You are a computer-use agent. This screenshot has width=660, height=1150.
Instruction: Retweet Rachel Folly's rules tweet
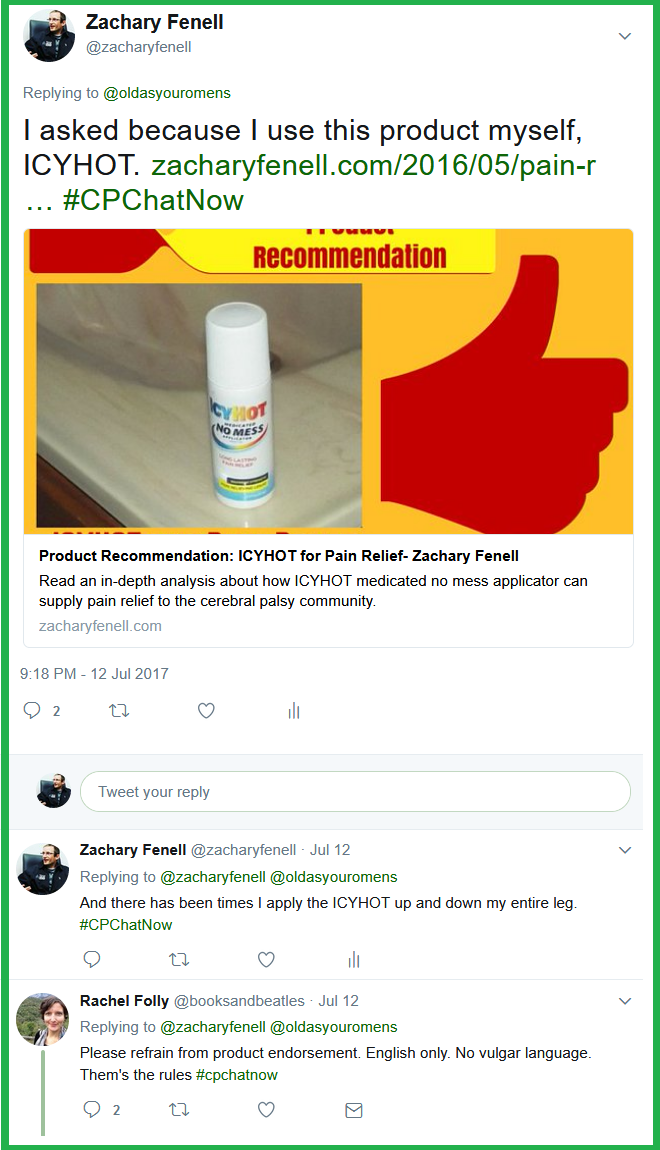pos(179,1110)
